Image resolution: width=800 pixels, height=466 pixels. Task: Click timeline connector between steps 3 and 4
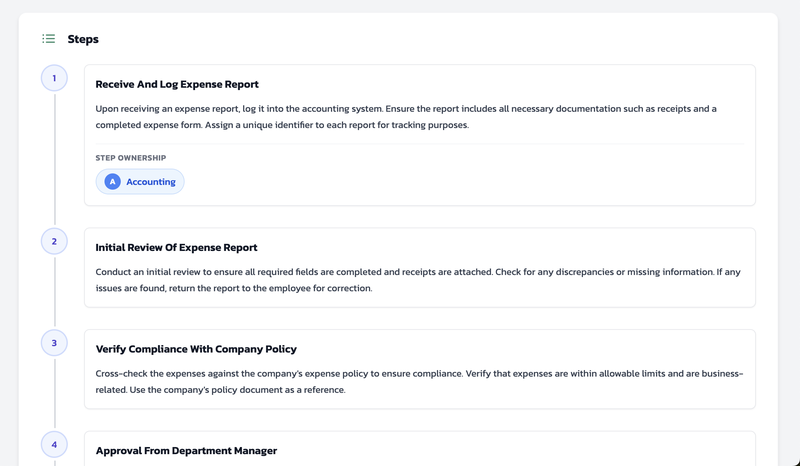coord(54,394)
